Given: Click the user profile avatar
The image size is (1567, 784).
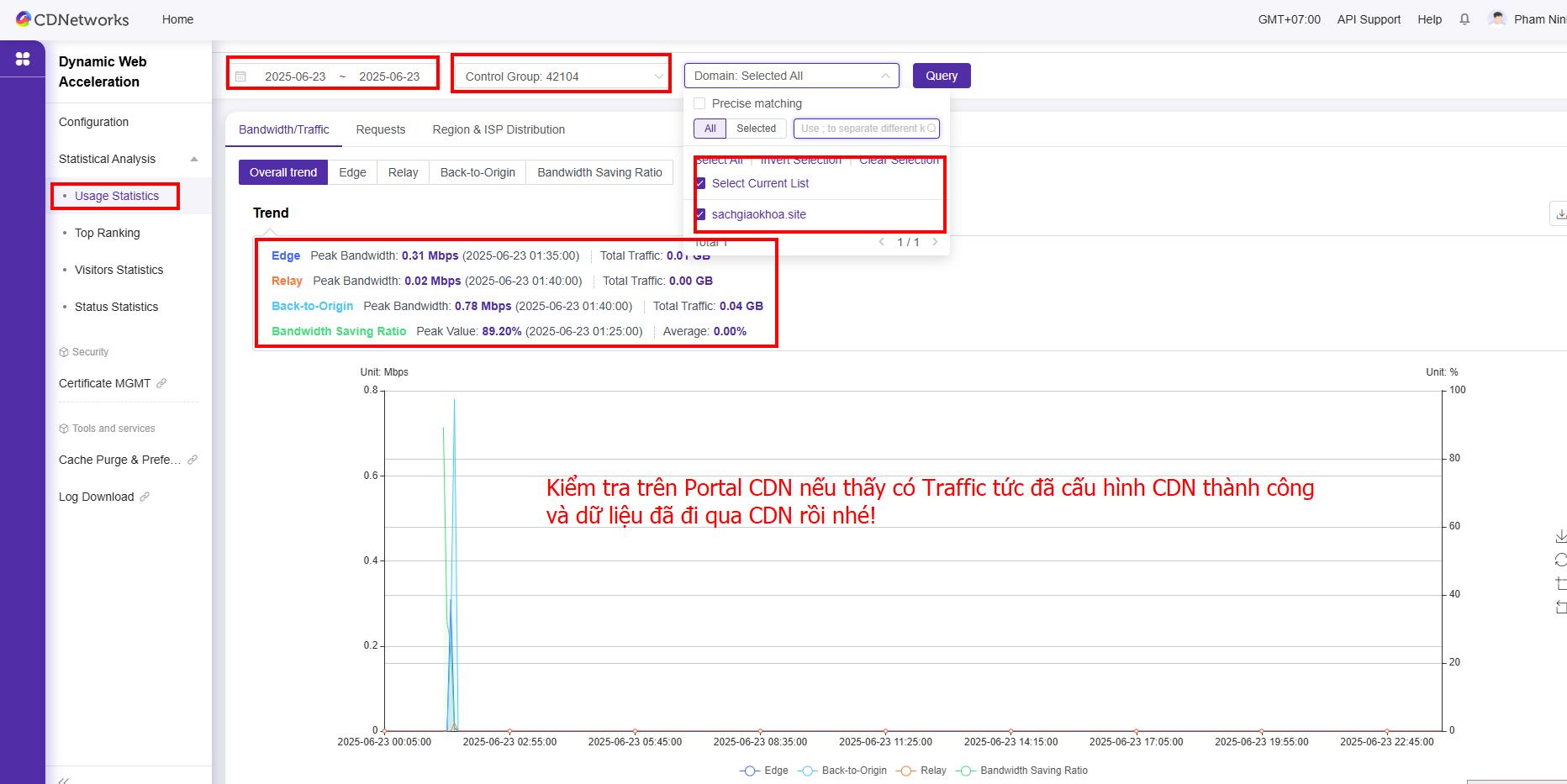Looking at the screenshot, I should coord(1496,18).
